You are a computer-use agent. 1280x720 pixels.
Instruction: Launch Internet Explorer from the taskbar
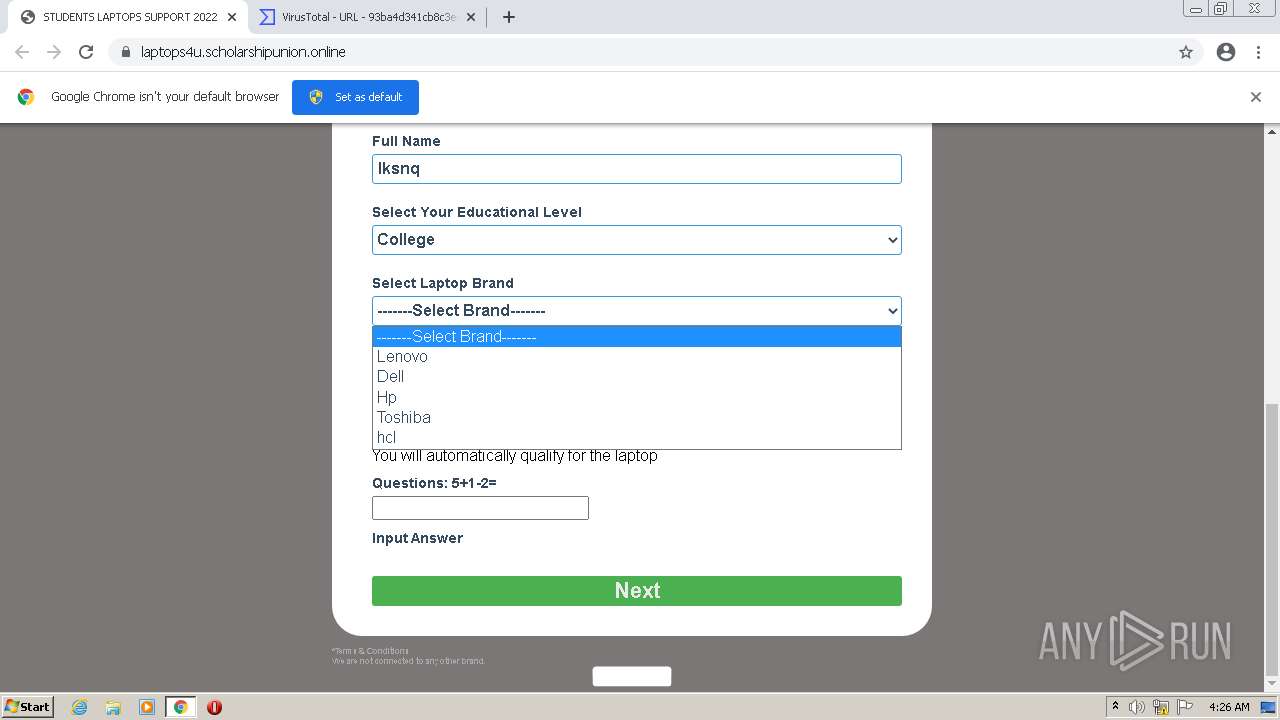[x=79, y=707]
